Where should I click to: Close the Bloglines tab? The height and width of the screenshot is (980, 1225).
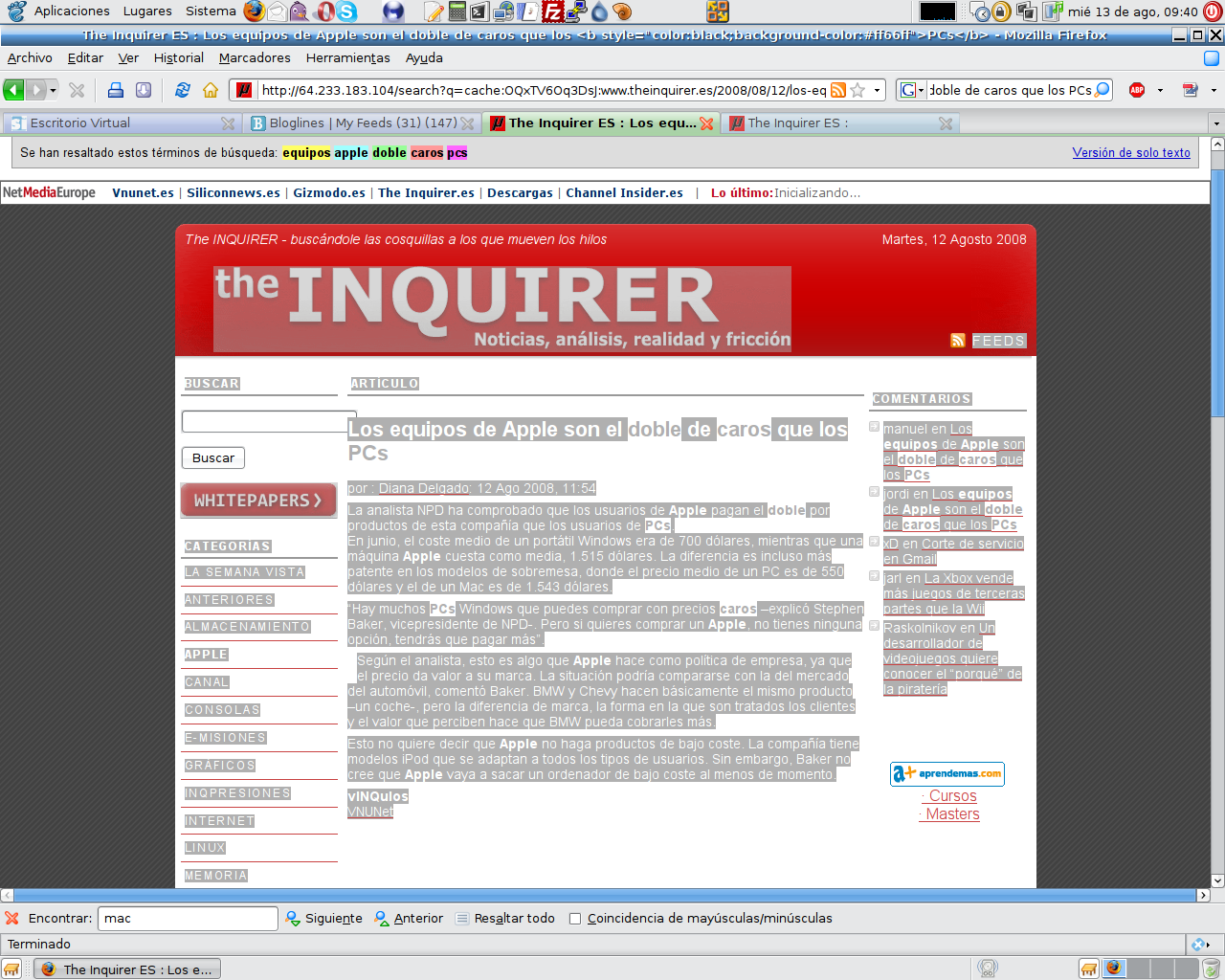467,123
